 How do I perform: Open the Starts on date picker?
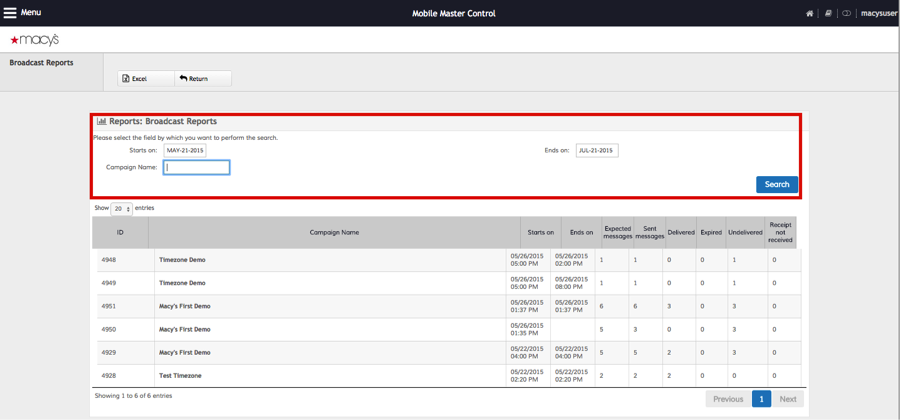coord(185,150)
